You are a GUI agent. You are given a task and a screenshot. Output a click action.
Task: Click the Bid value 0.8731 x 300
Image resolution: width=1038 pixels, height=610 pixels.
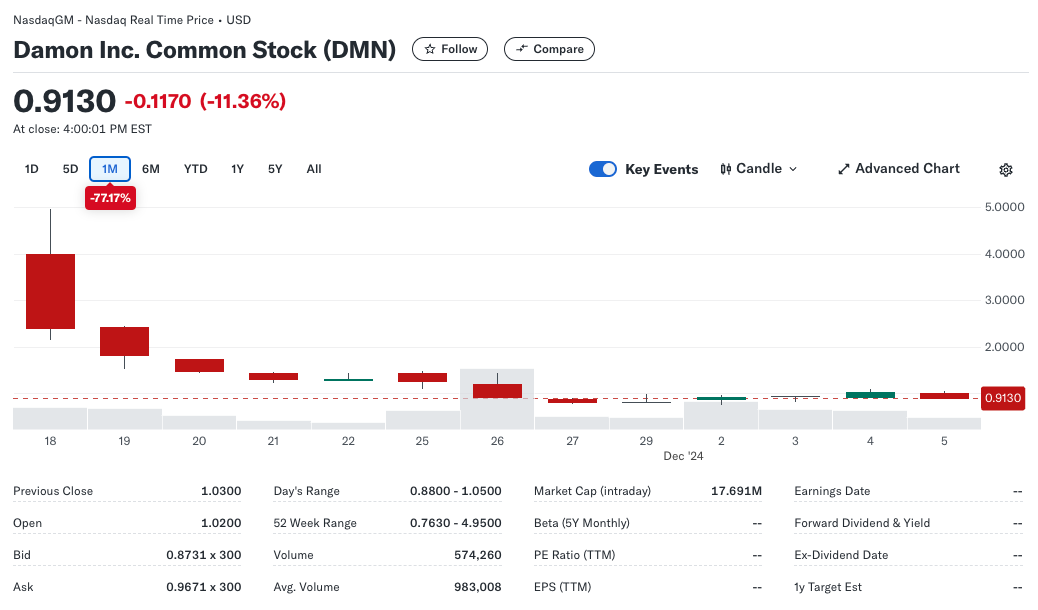[204, 554]
